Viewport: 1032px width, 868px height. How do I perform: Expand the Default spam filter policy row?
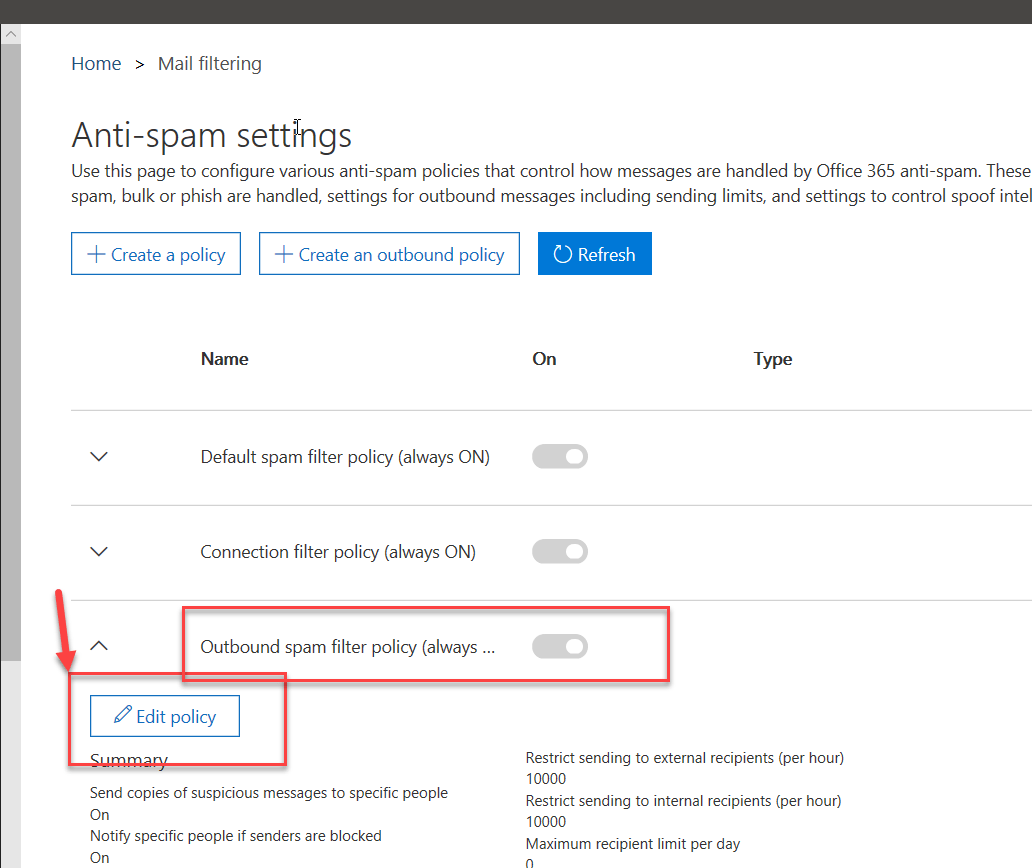(98, 456)
